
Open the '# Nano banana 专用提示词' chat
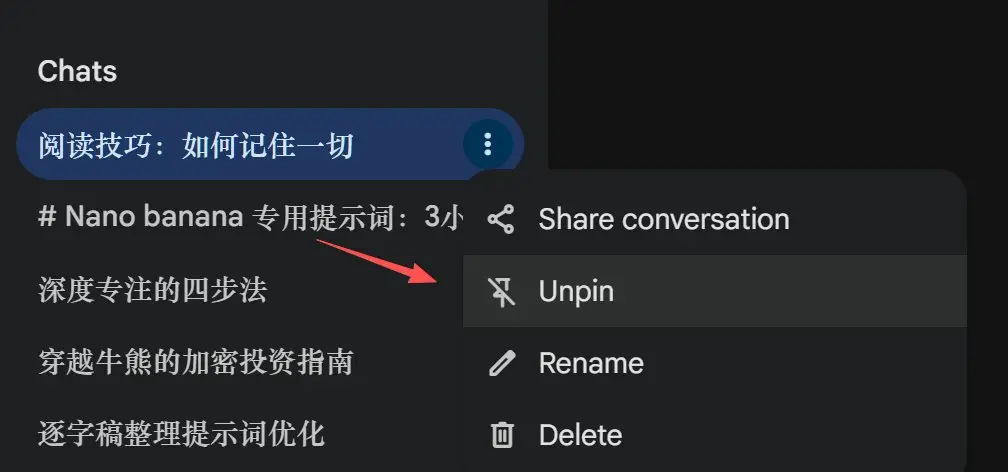[251, 217]
